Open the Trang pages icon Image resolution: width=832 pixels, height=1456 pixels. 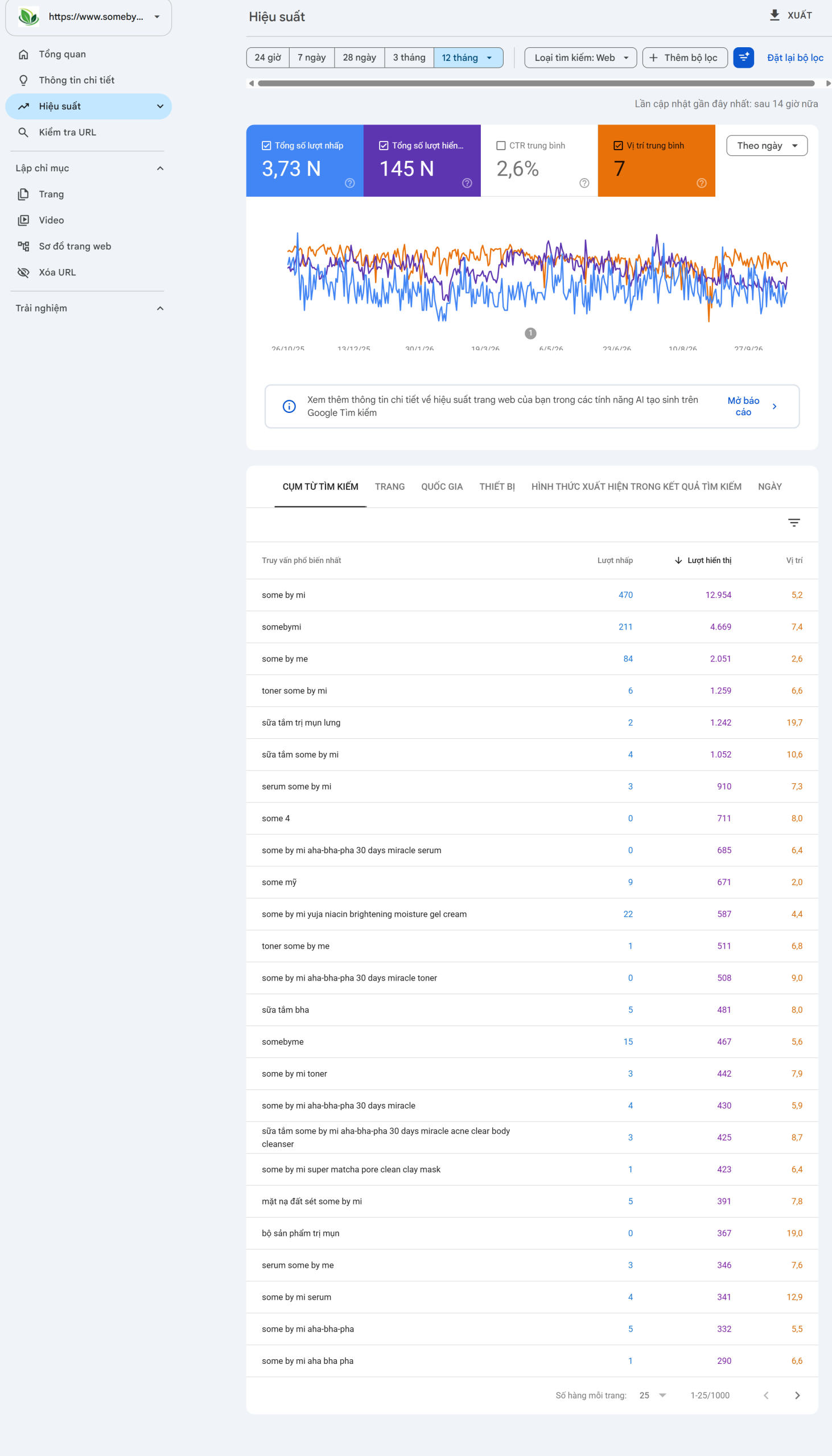coord(23,195)
